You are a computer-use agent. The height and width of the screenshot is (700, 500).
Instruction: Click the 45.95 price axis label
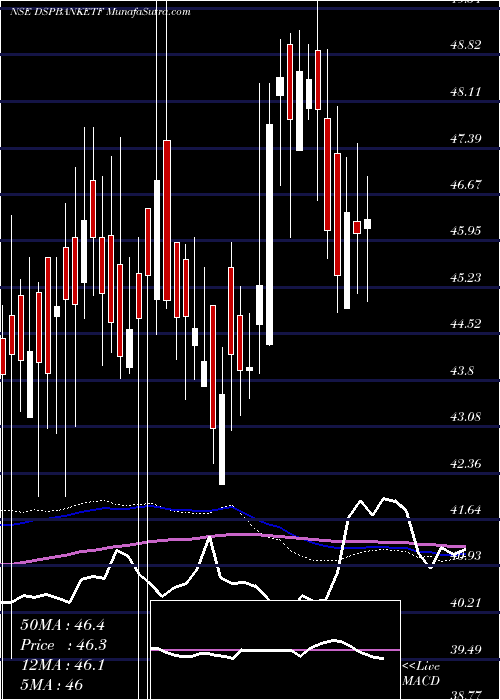466,231
